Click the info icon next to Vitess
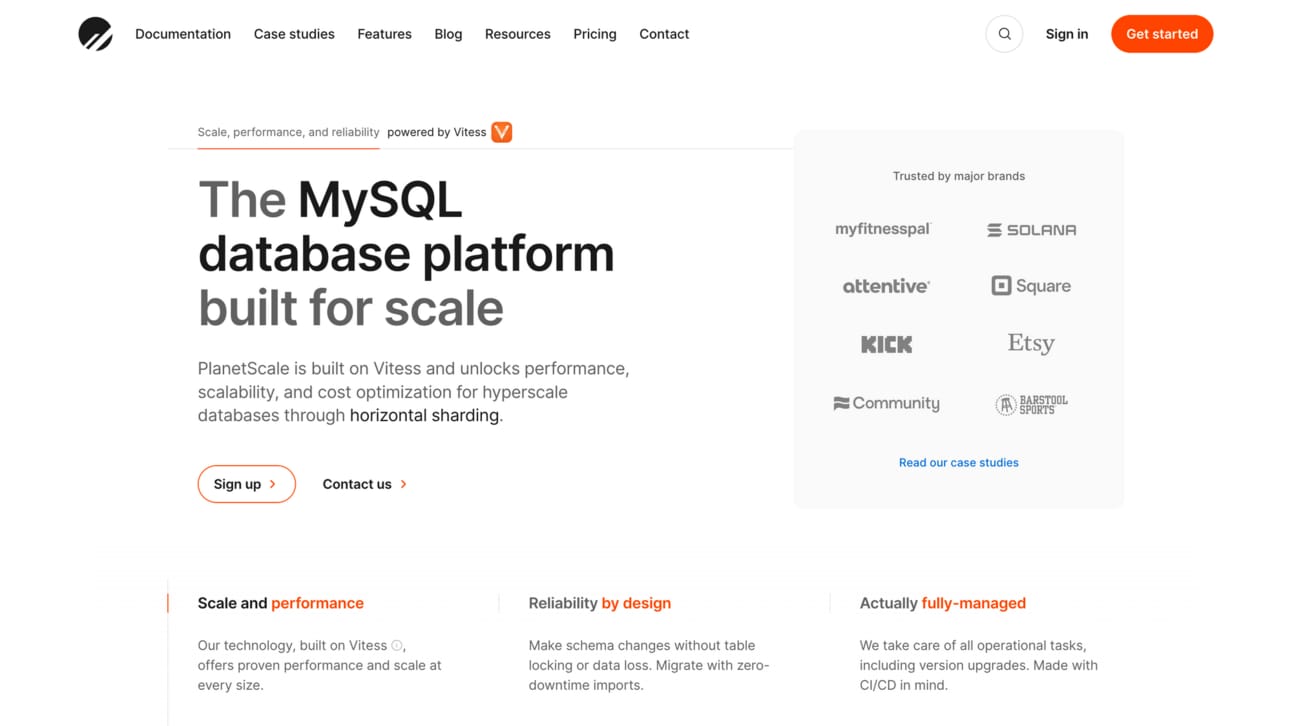 397,645
